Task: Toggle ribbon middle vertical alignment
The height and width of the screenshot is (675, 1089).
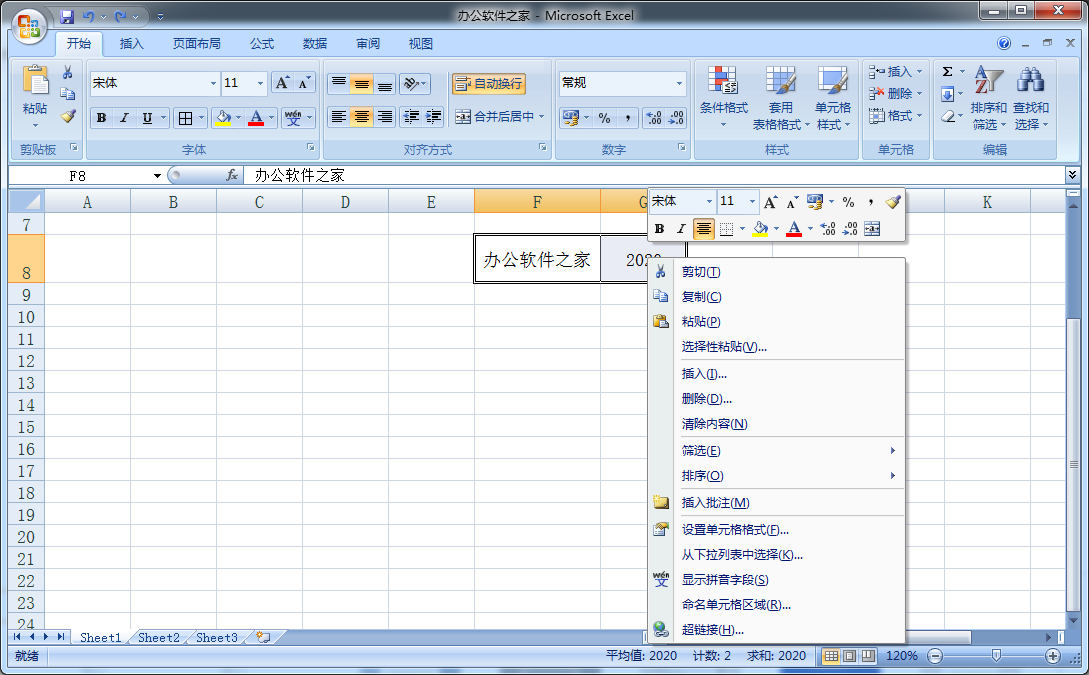Action: pyautogui.click(x=361, y=83)
